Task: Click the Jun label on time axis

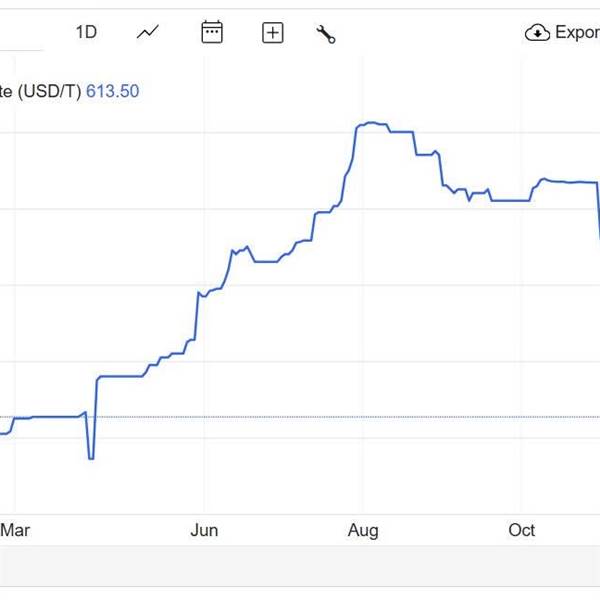Action: 204,530
